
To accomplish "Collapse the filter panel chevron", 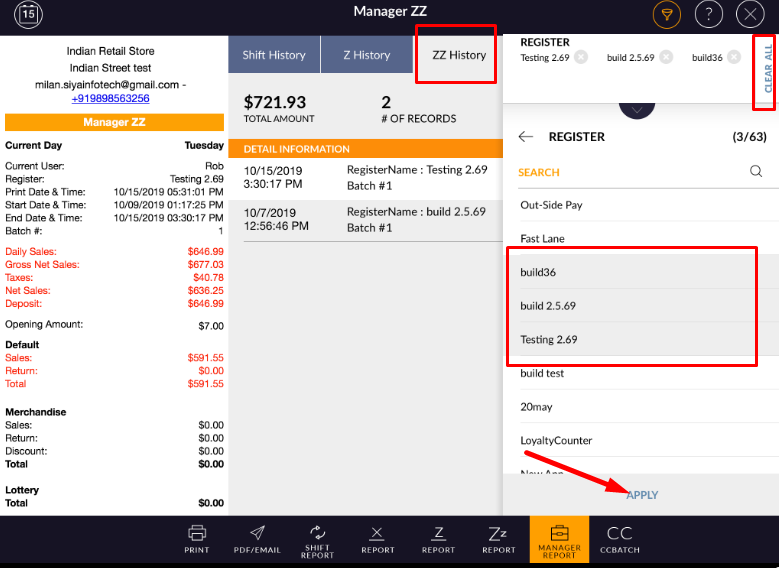I will point(637,107).
